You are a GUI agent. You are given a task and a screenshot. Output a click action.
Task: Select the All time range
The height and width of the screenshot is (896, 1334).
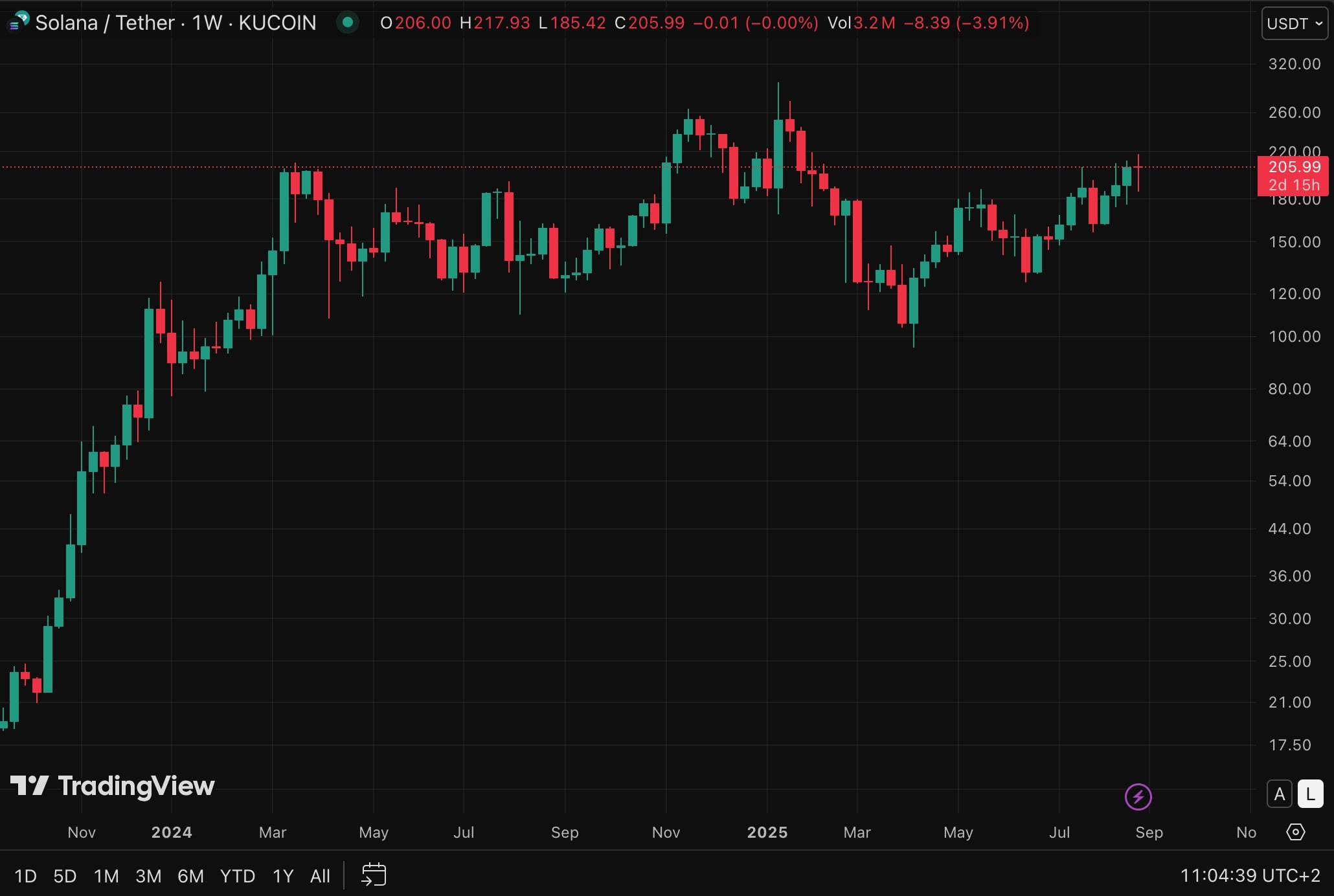pos(320,876)
